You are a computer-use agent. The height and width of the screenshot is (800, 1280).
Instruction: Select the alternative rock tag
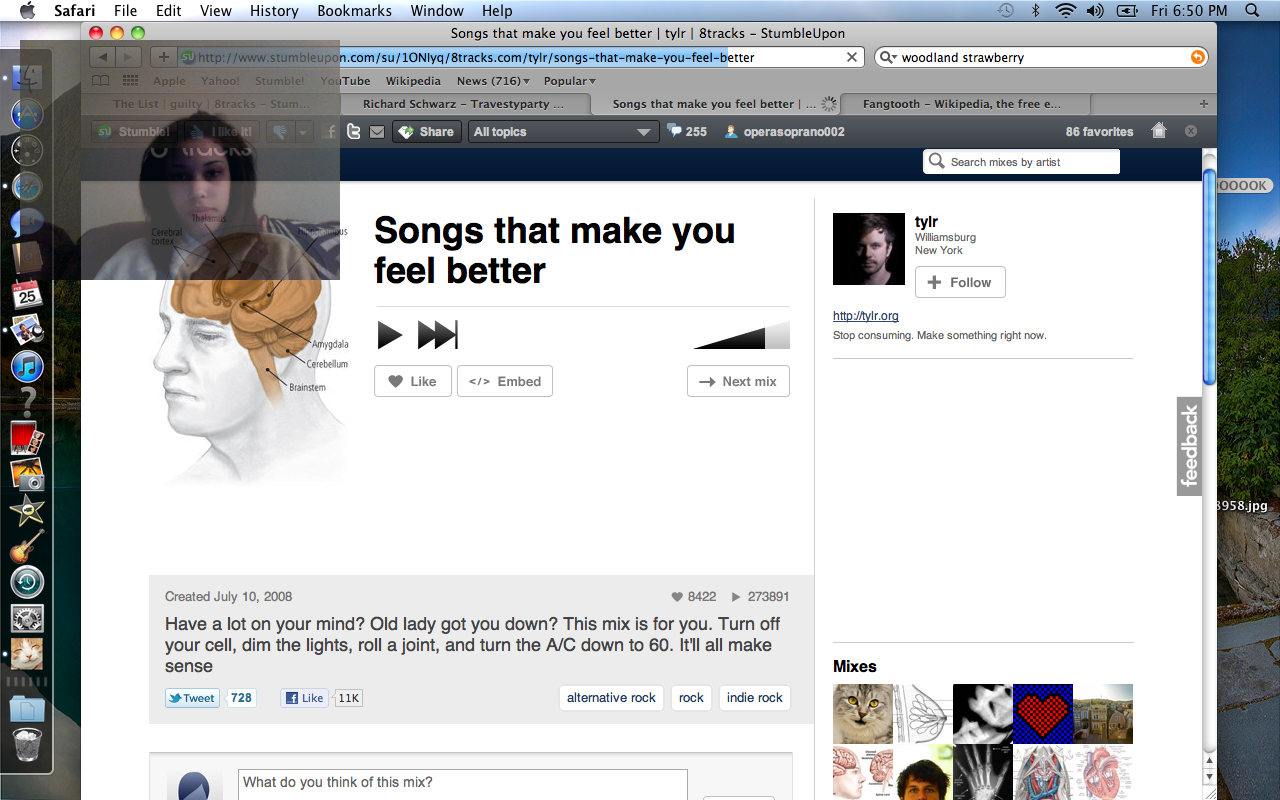click(611, 698)
